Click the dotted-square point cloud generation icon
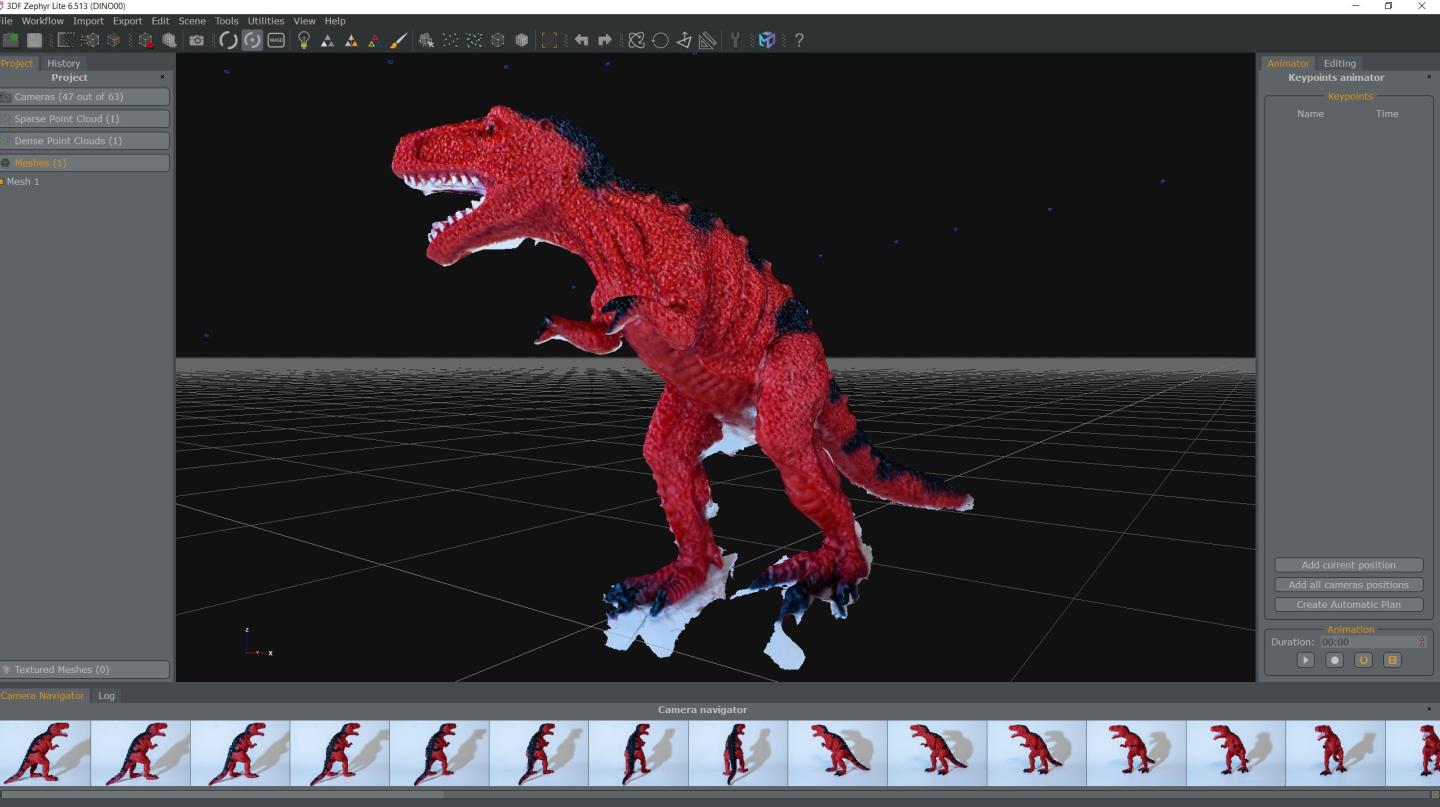Viewport: 1440px width, 807px height. point(66,40)
